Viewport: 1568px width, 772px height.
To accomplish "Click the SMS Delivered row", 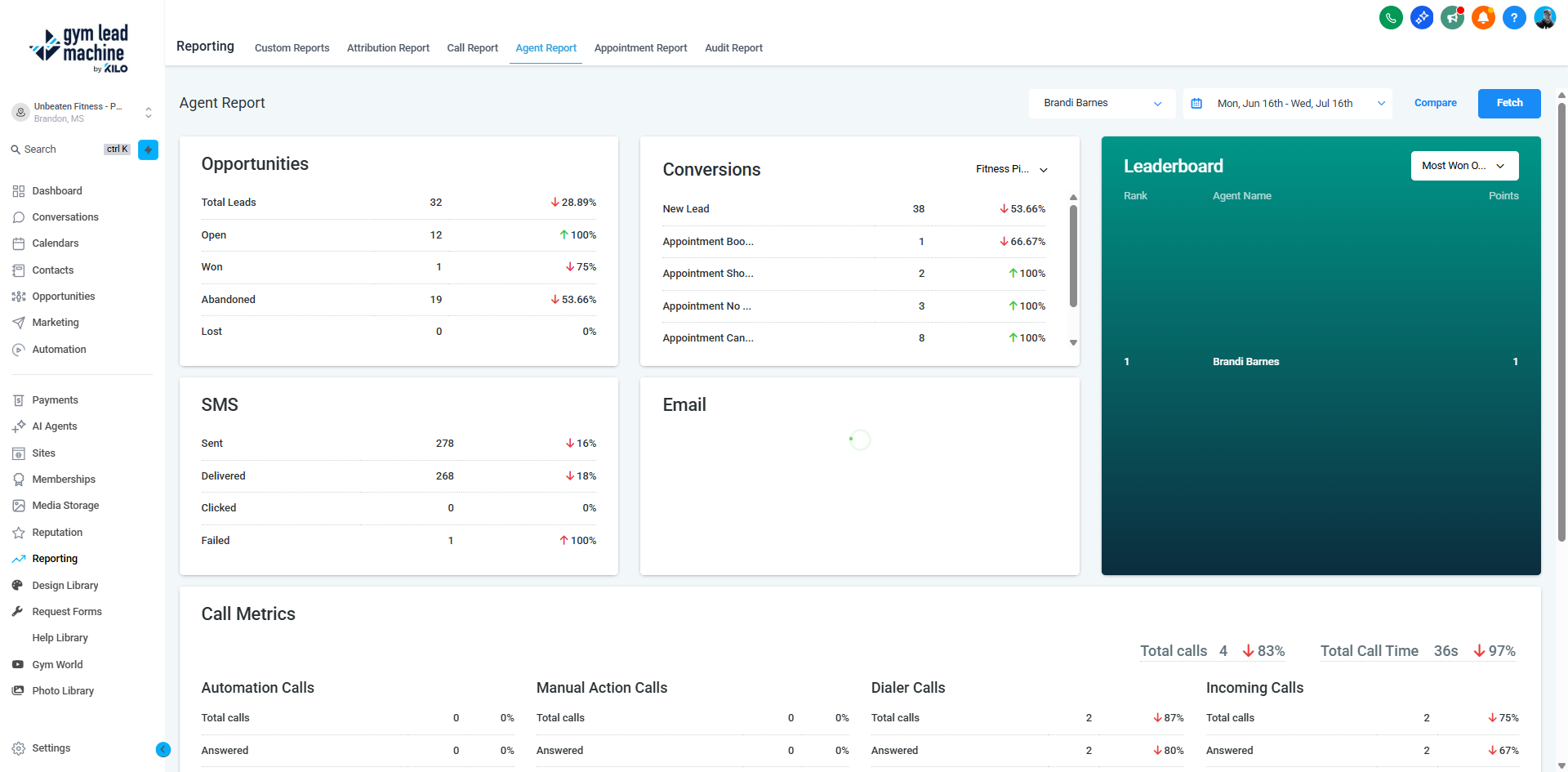I will 399,476.
